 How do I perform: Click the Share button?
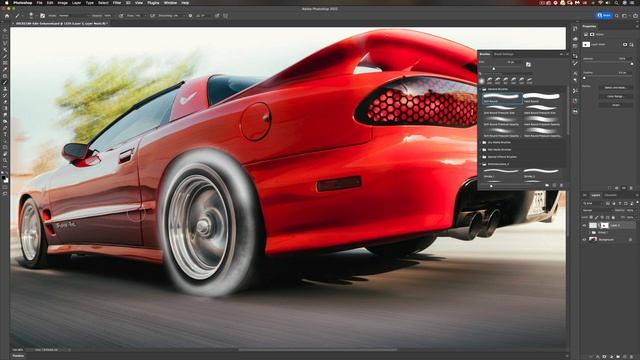tap(604, 16)
